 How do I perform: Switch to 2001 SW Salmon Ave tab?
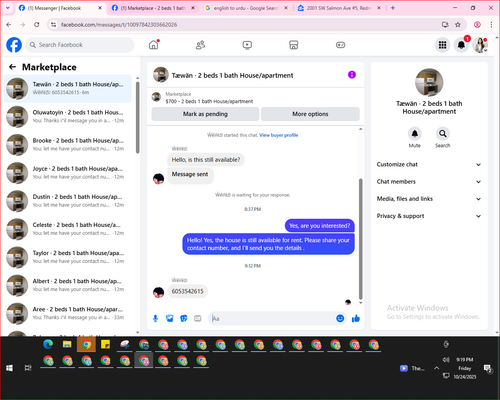339,8
